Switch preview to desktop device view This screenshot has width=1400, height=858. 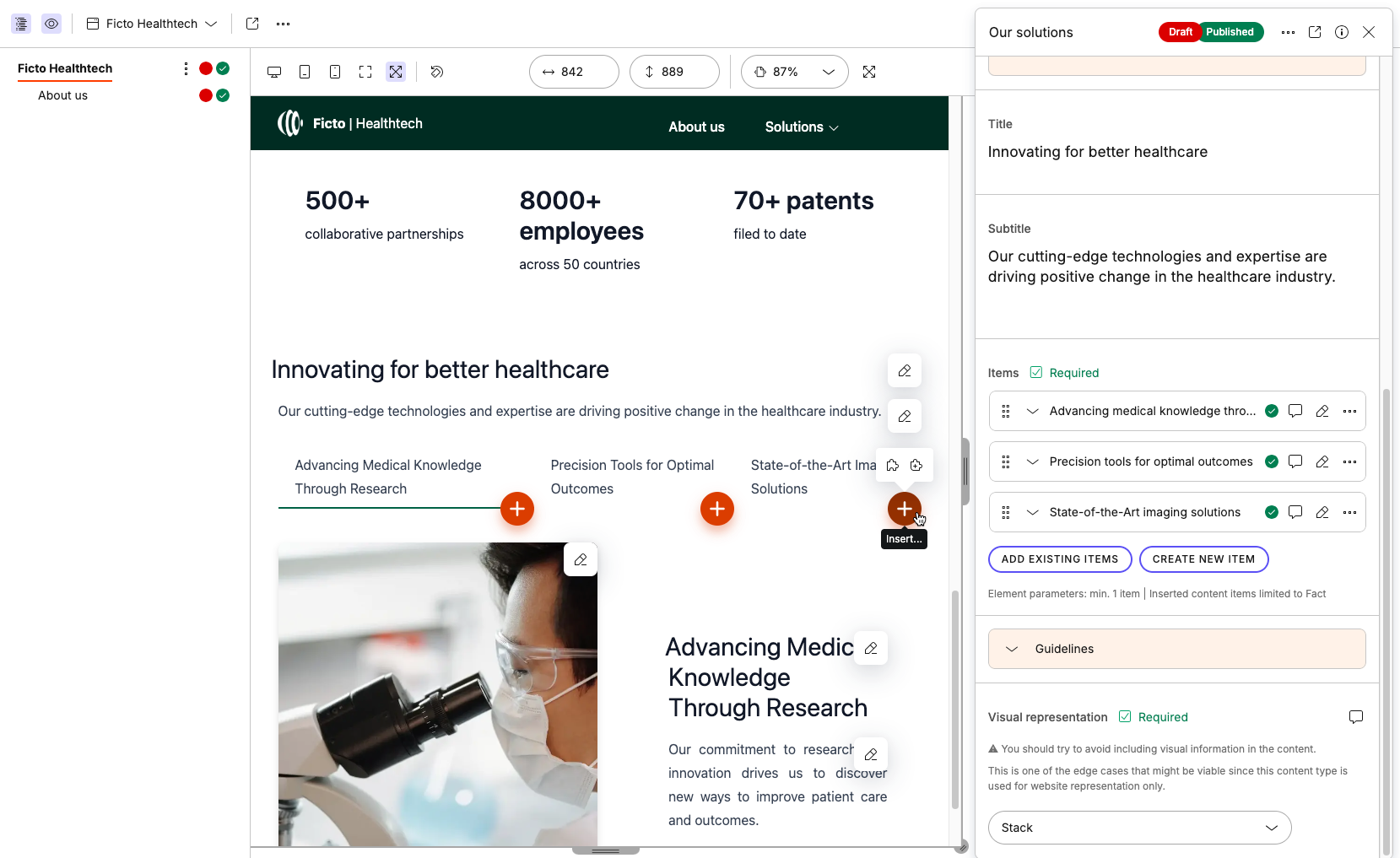[273, 72]
